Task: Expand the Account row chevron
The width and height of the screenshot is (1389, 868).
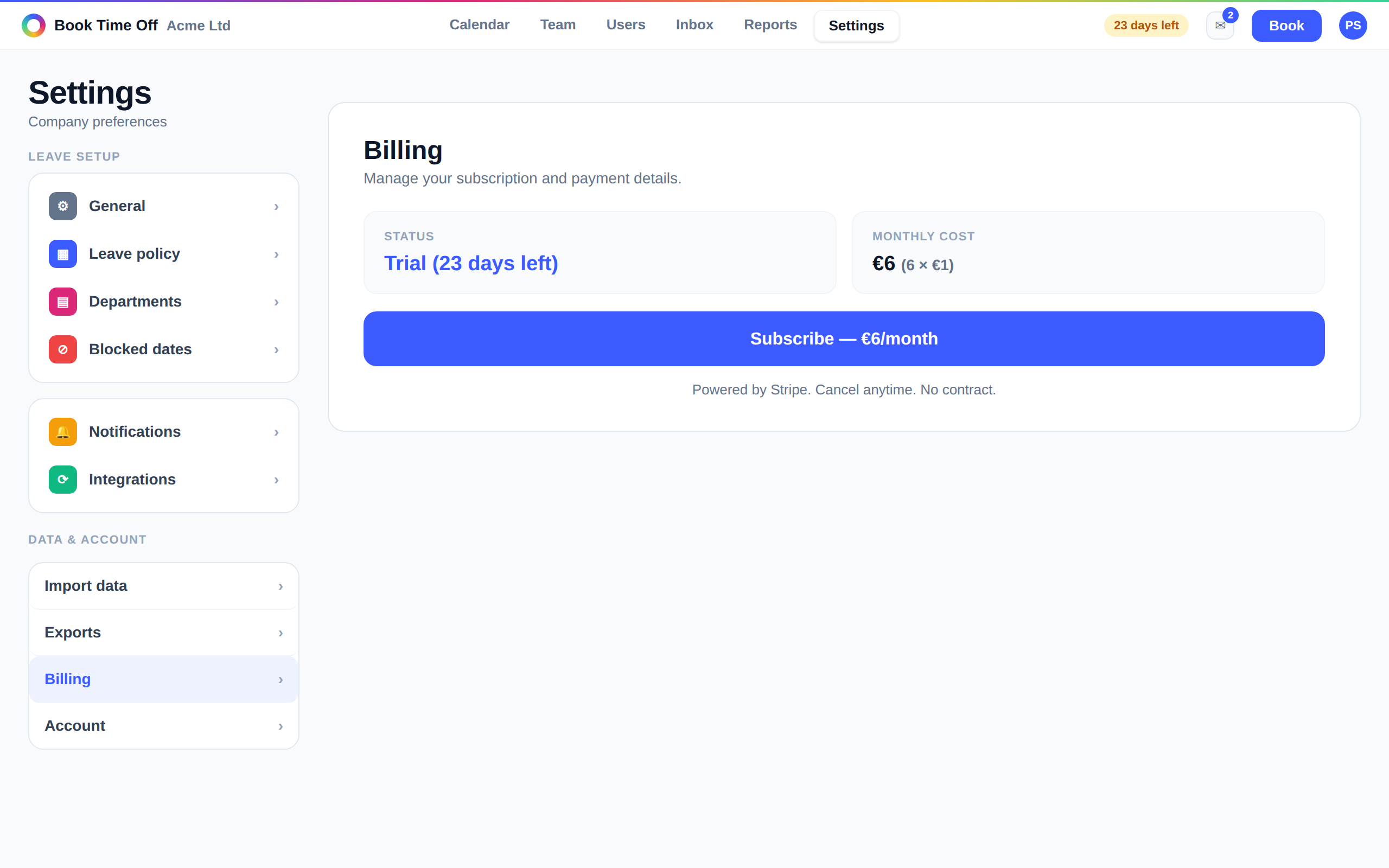Action: (x=281, y=726)
